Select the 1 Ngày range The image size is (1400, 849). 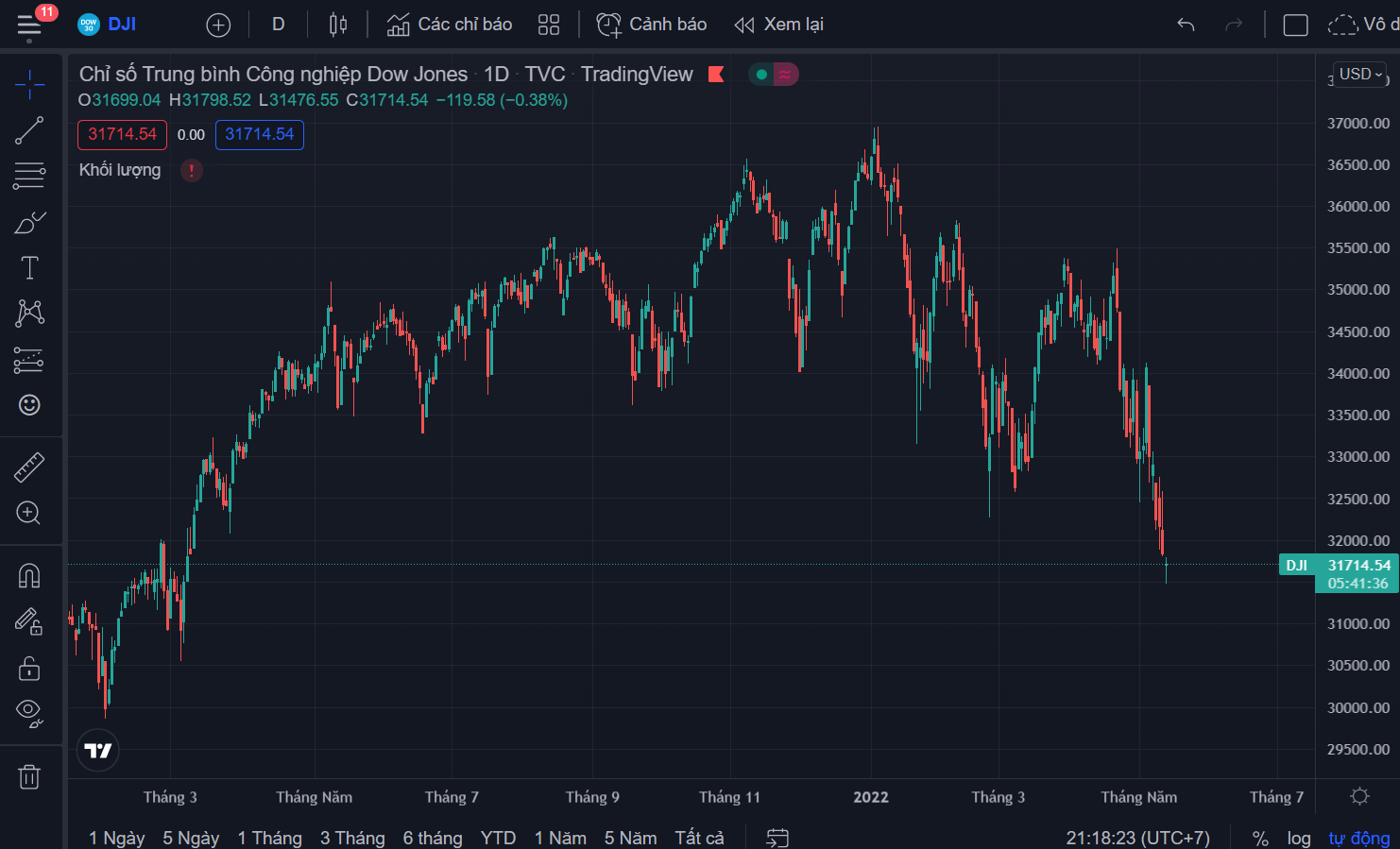click(x=117, y=838)
